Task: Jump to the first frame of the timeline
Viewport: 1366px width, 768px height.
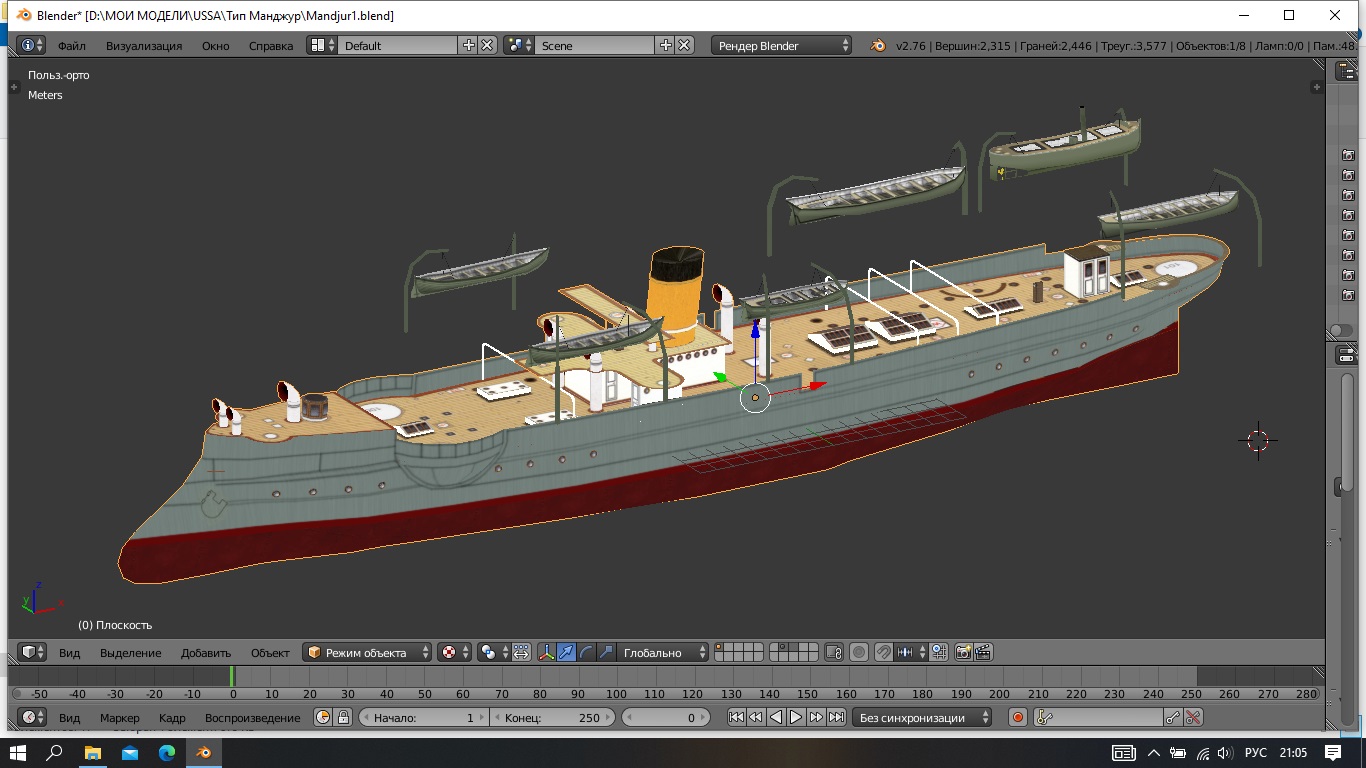Action: tap(736, 717)
